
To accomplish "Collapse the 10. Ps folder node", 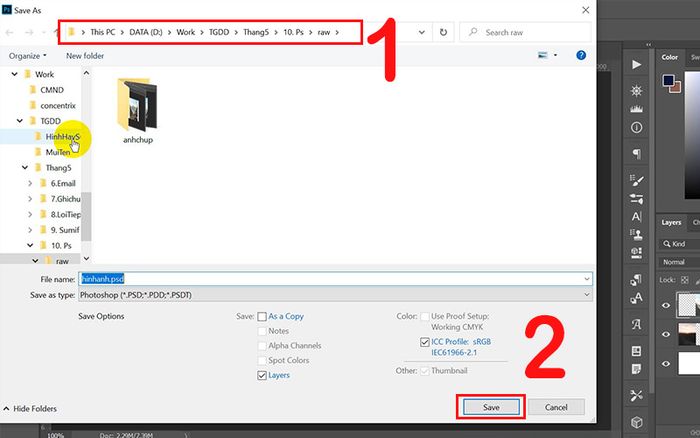I will pos(30,246).
